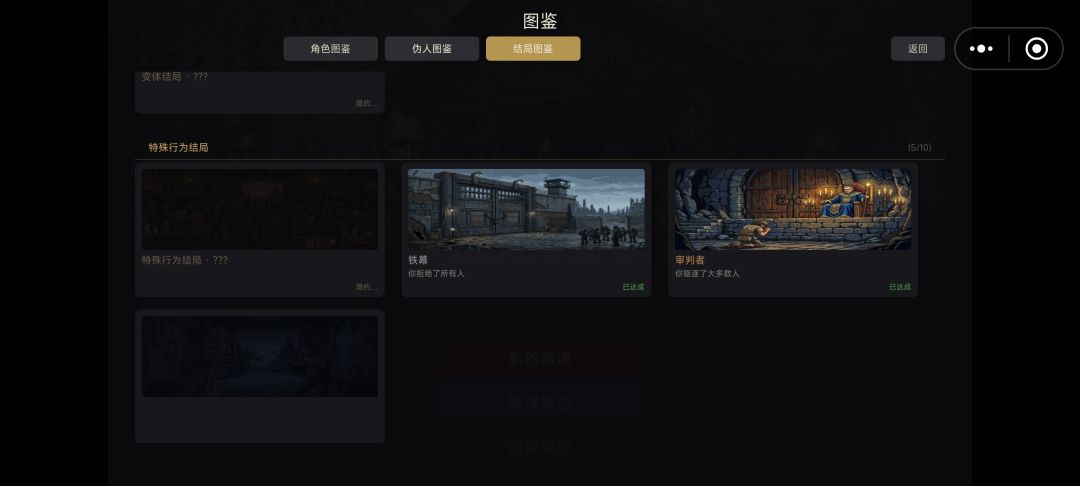Click the 铁幕 ending title

(x=418, y=260)
